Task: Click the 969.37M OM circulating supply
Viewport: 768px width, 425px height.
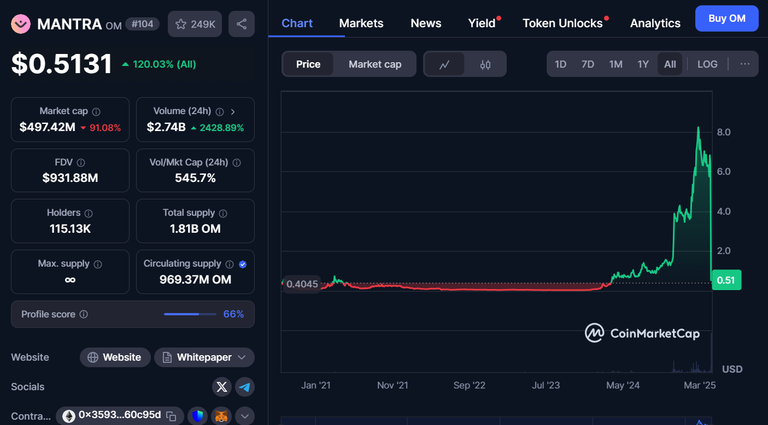Action: pos(195,280)
